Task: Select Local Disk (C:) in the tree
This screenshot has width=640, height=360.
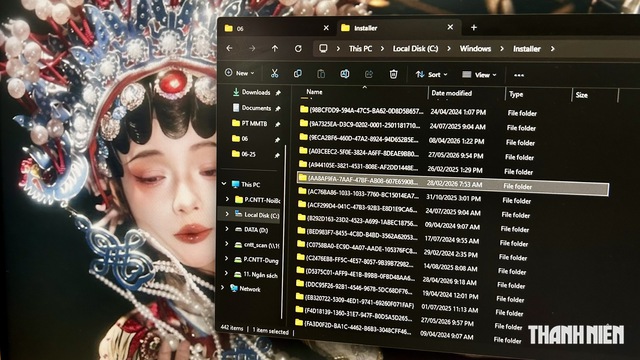Action: pos(257,215)
